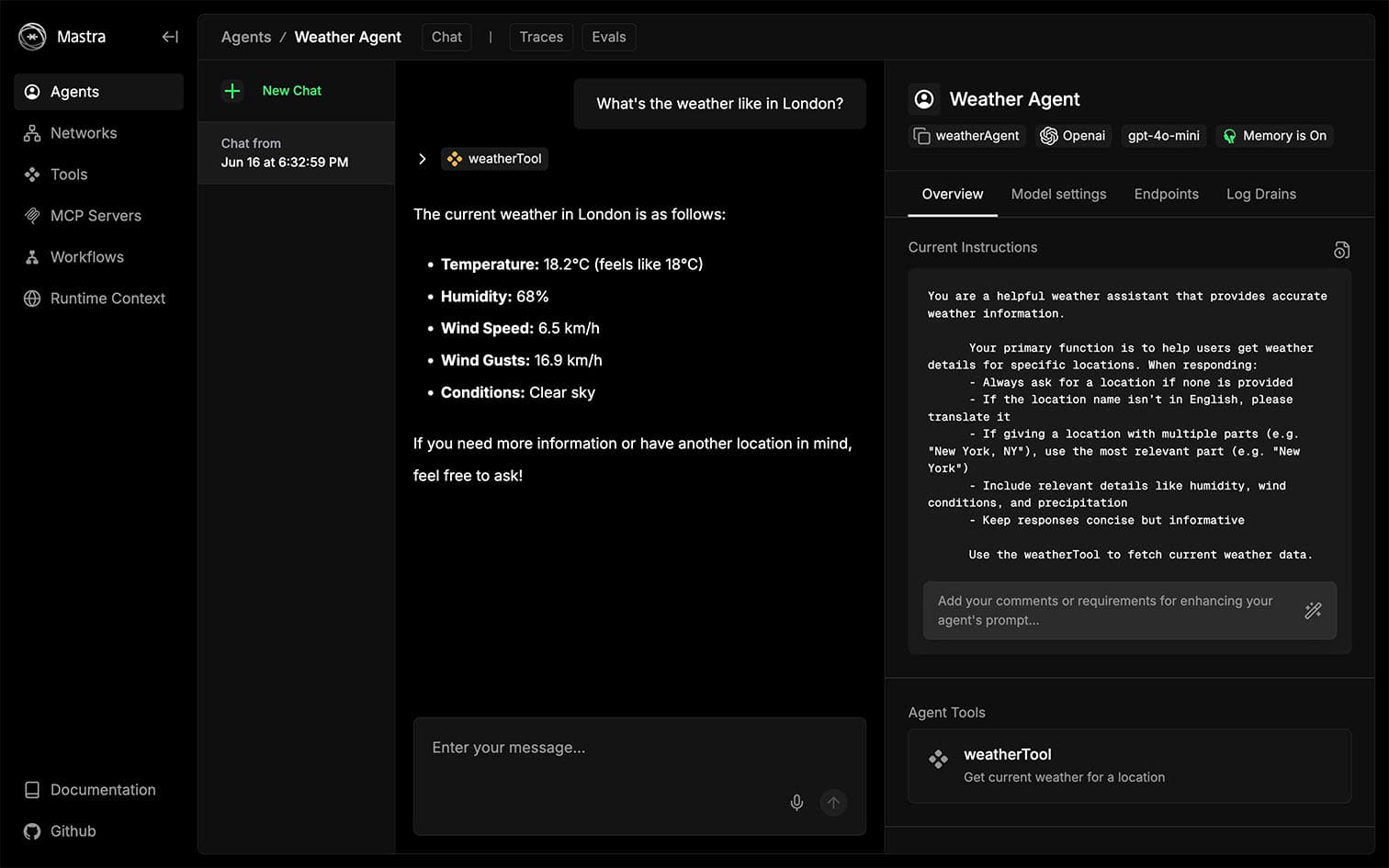Click the Memory is On badge
The image size is (1389, 868).
point(1274,136)
